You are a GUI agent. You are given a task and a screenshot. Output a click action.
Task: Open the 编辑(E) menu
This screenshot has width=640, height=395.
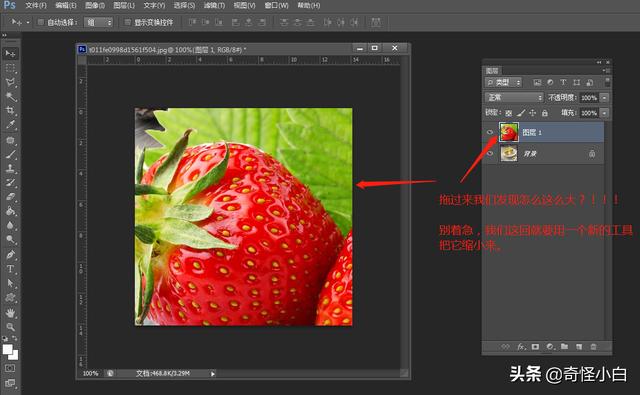(66, 6)
